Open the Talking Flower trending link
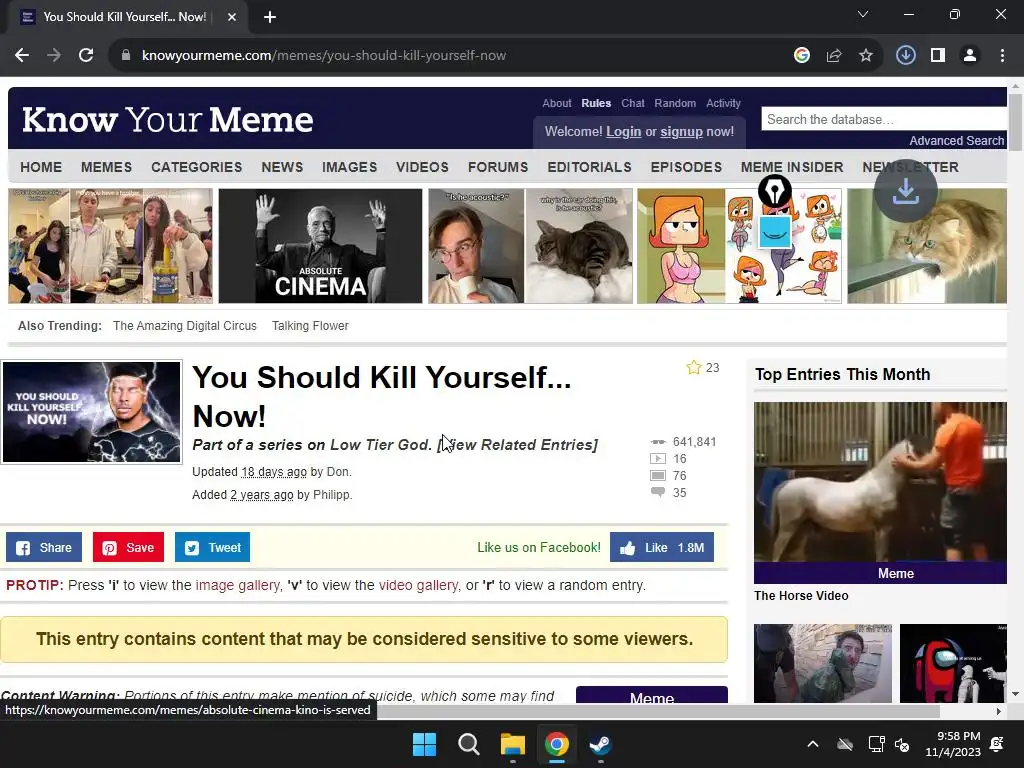Image resolution: width=1024 pixels, height=768 pixels. tap(310, 326)
